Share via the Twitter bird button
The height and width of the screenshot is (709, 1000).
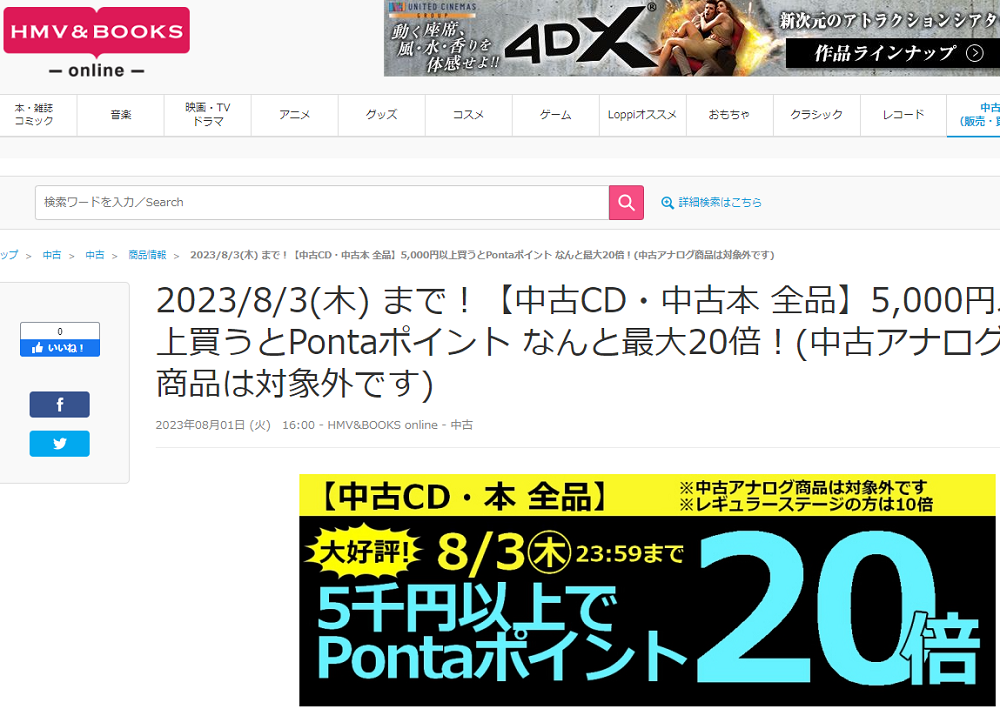pyautogui.click(x=59, y=444)
